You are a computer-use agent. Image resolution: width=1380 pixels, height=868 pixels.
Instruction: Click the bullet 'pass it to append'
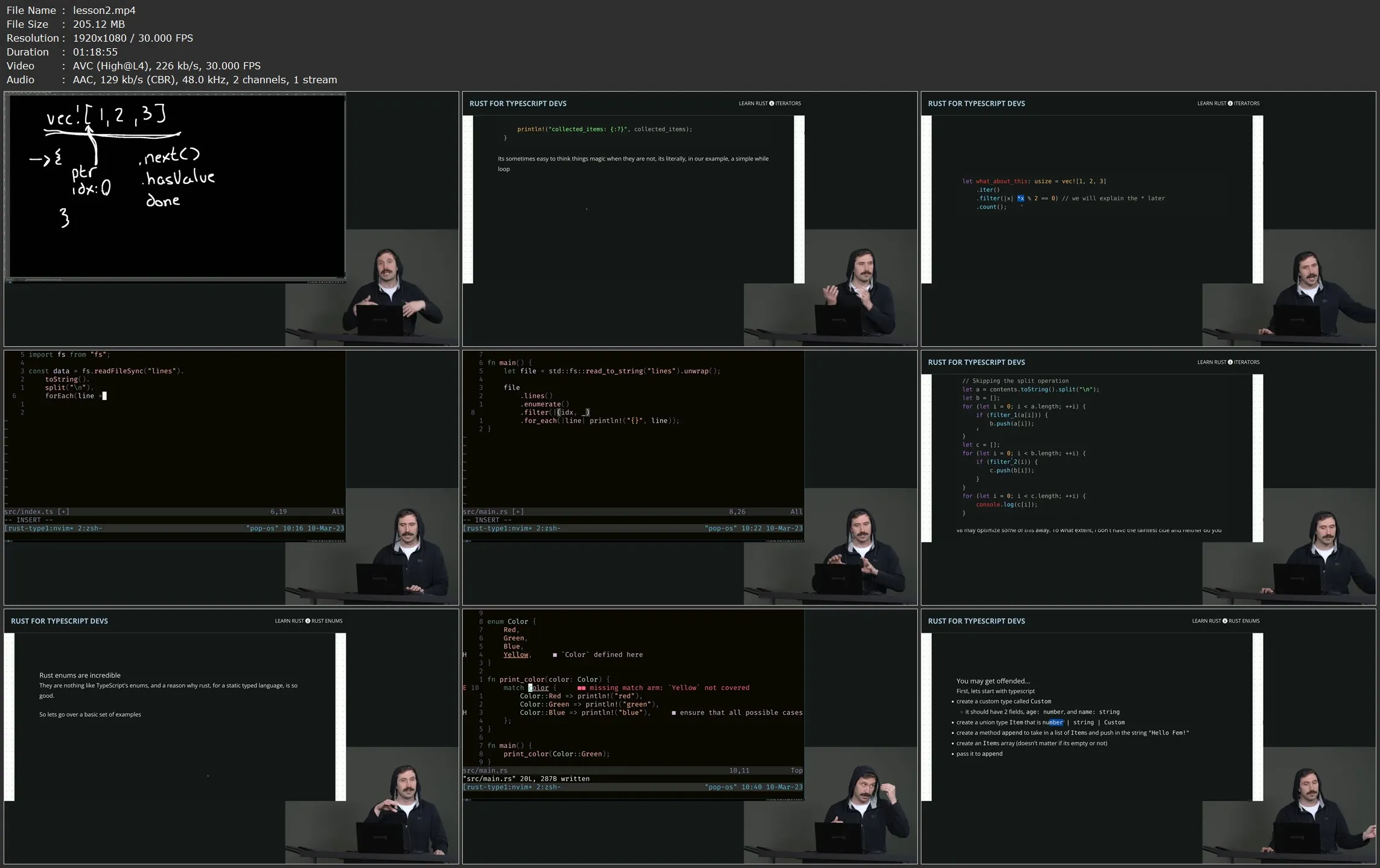[x=979, y=754]
